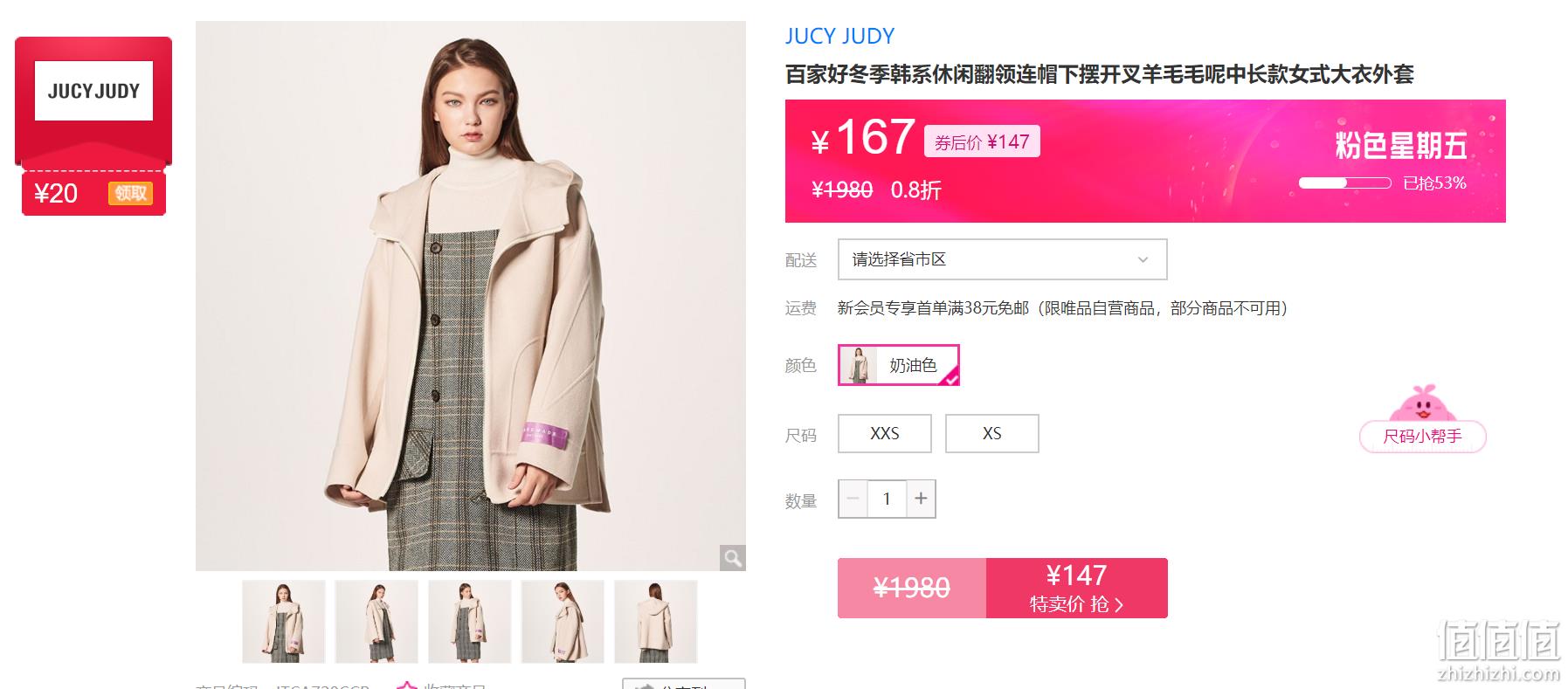Select size XXS

[885, 433]
